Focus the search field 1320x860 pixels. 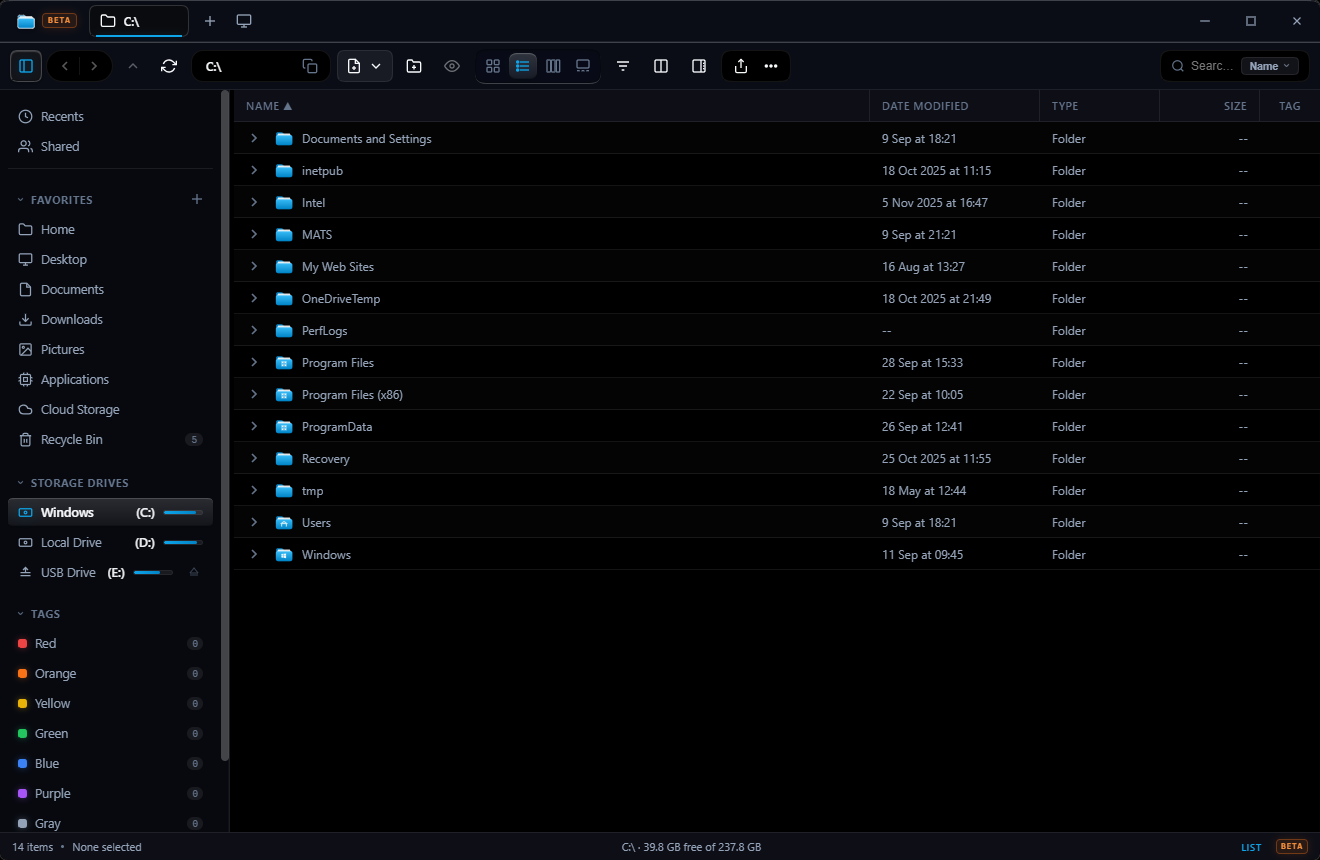tap(1211, 66)
